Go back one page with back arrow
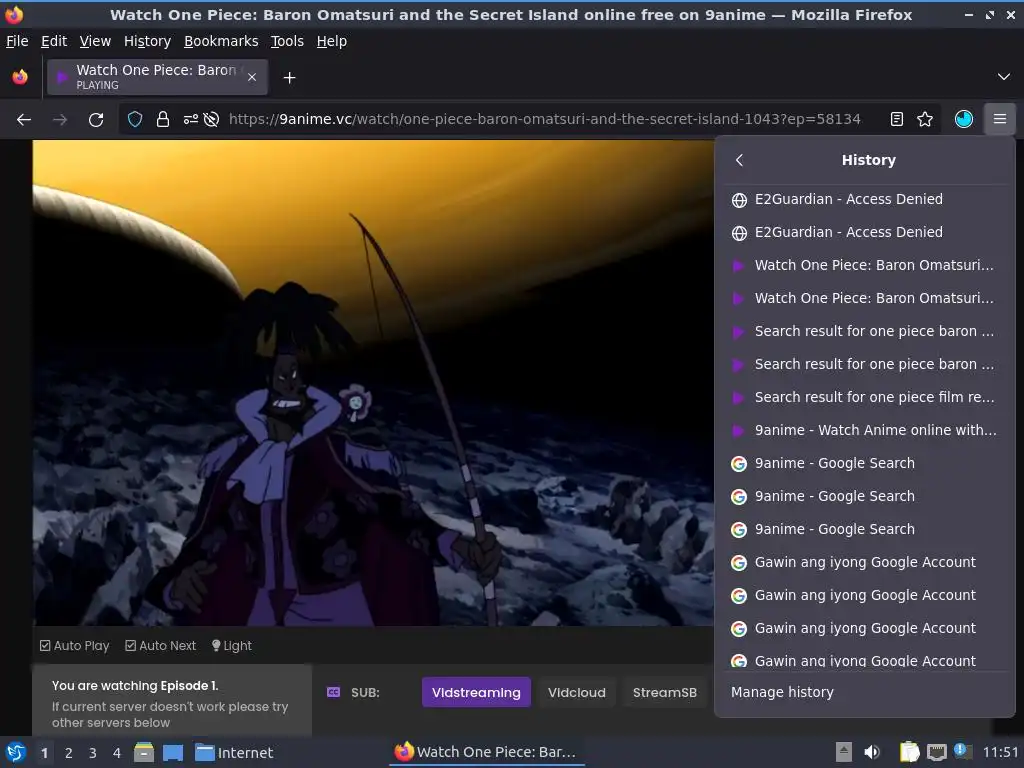This screenshot has height=768, width=1024. click(24, 120)
